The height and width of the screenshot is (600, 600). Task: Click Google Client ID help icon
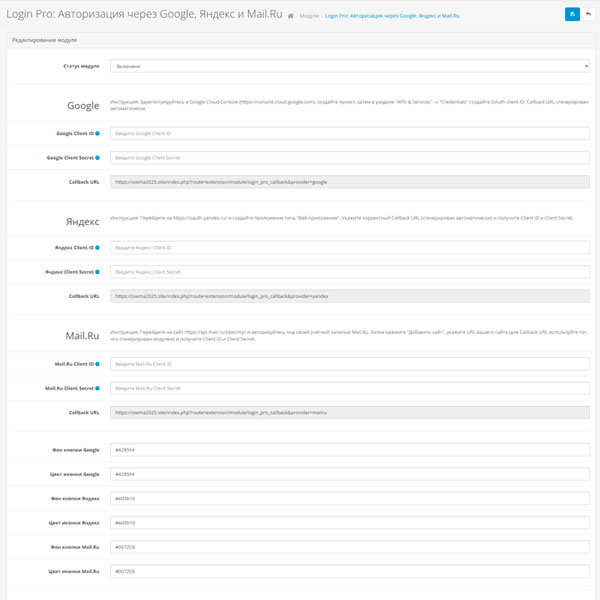(98, 134)
